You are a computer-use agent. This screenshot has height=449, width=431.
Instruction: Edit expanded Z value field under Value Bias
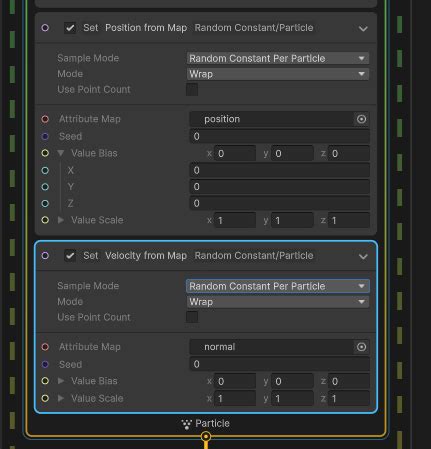coord(280,203)
